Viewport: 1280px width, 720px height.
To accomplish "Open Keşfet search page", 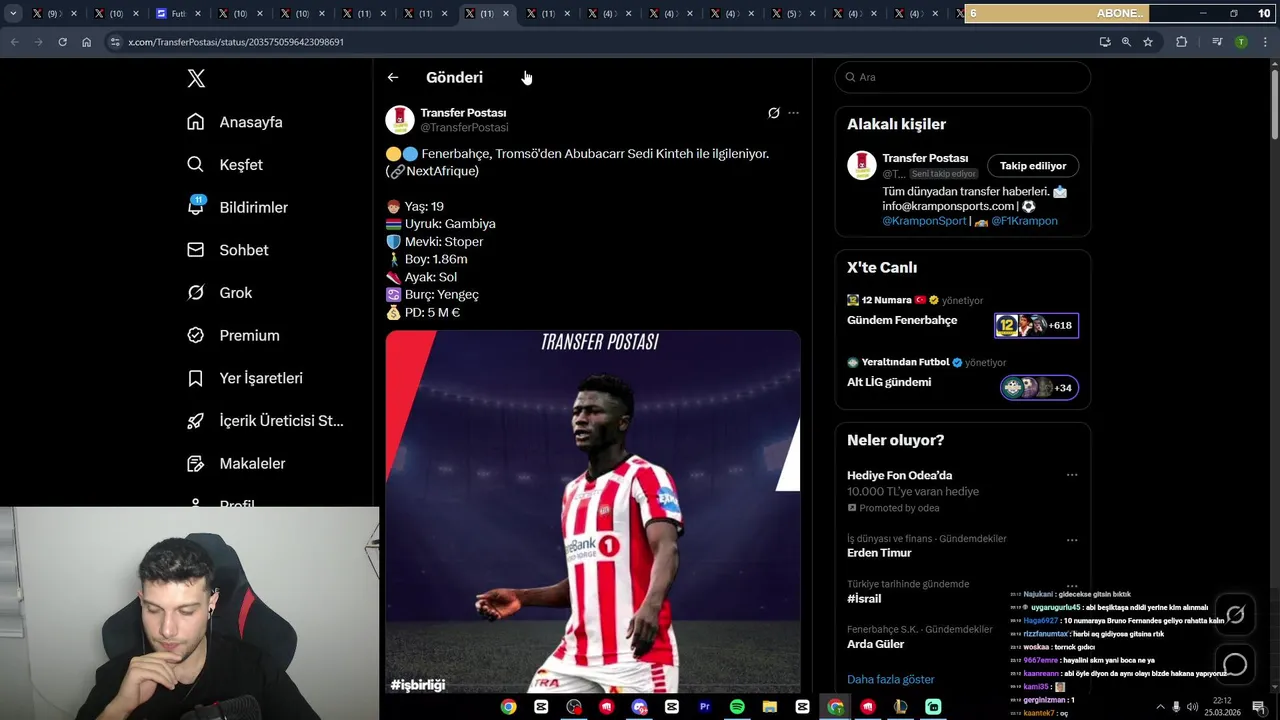I will 225,165.
